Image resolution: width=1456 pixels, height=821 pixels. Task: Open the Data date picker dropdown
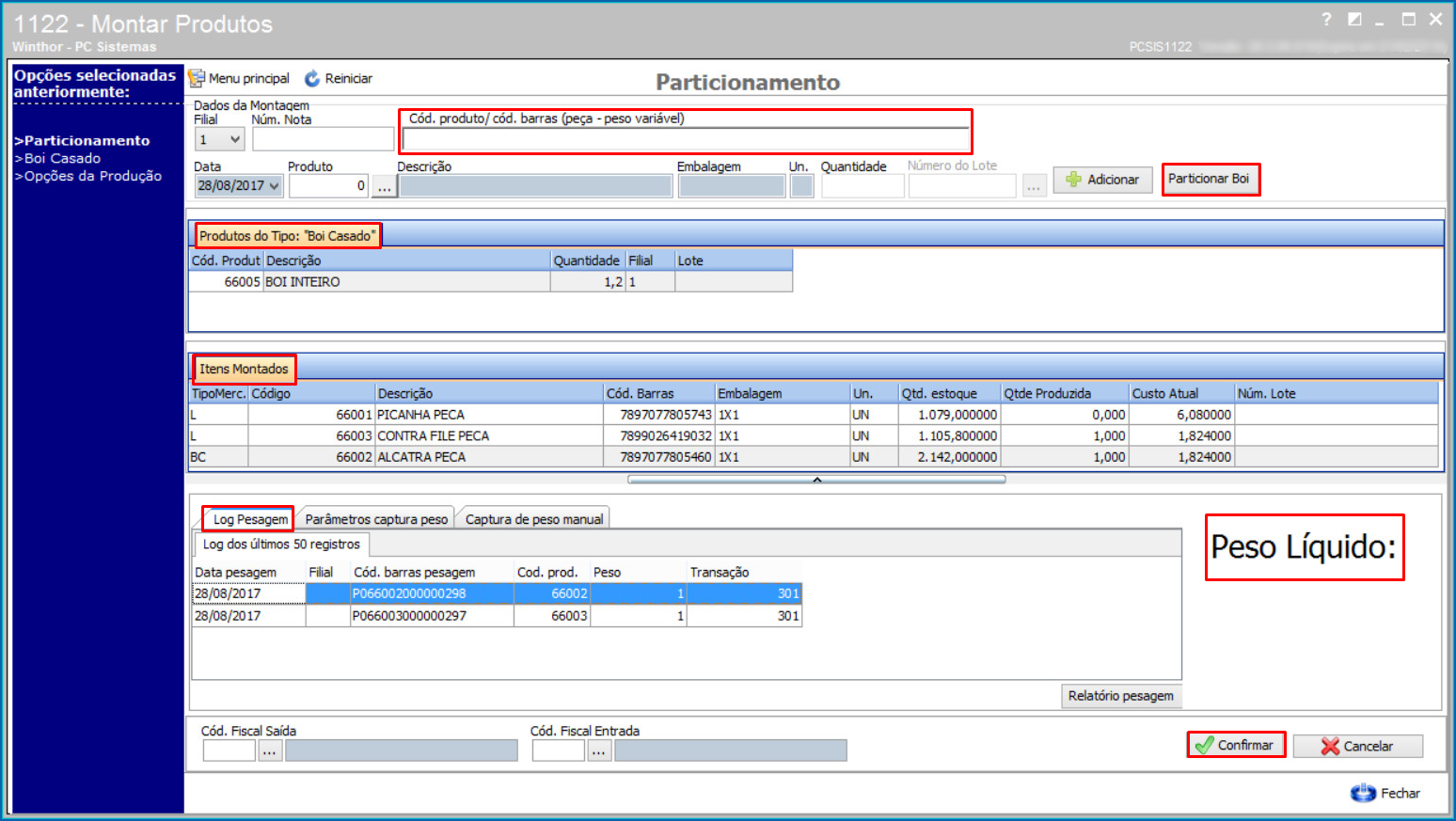click(275, 186)
